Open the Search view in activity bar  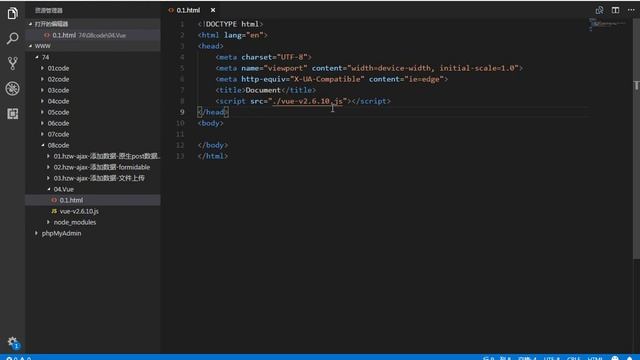(13, 39)
